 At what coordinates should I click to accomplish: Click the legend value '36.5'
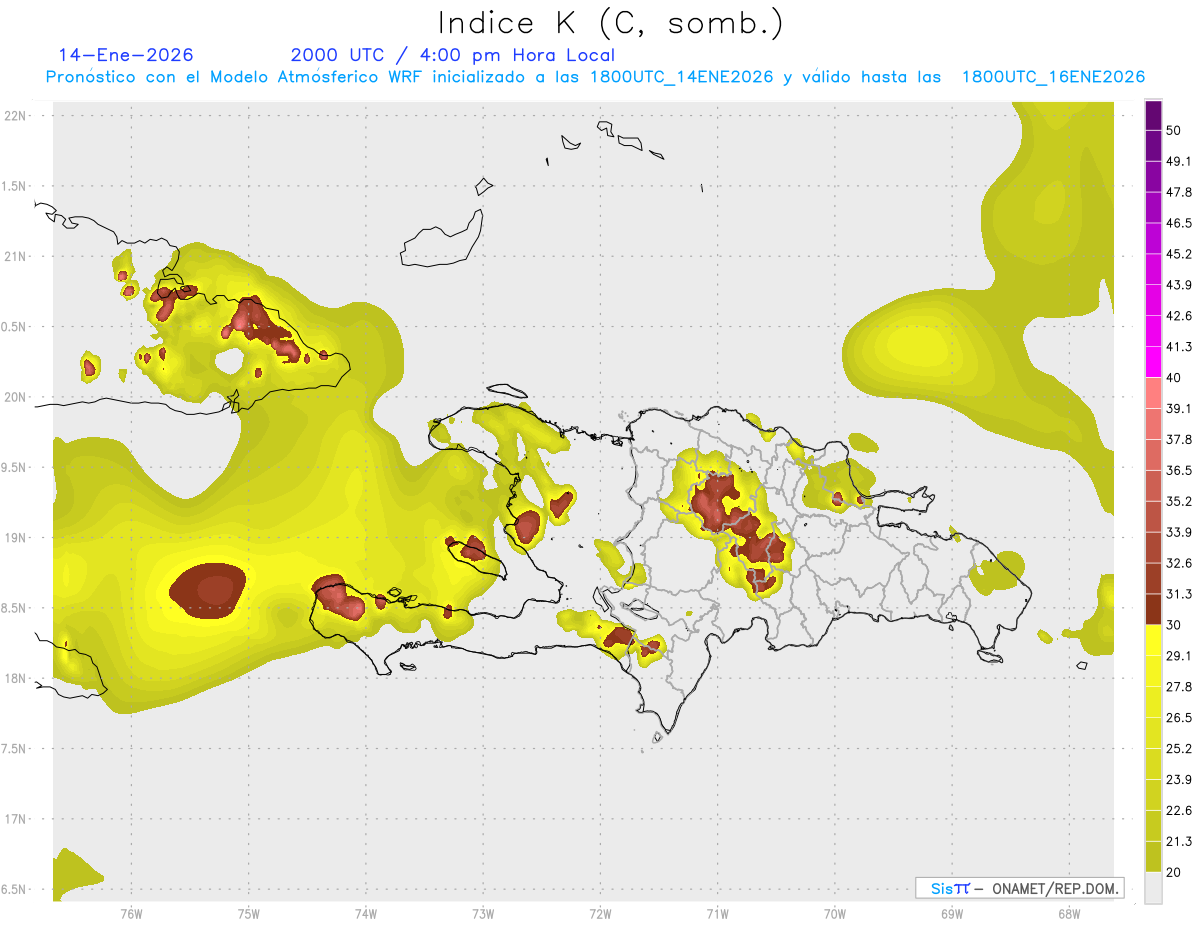1179,470
